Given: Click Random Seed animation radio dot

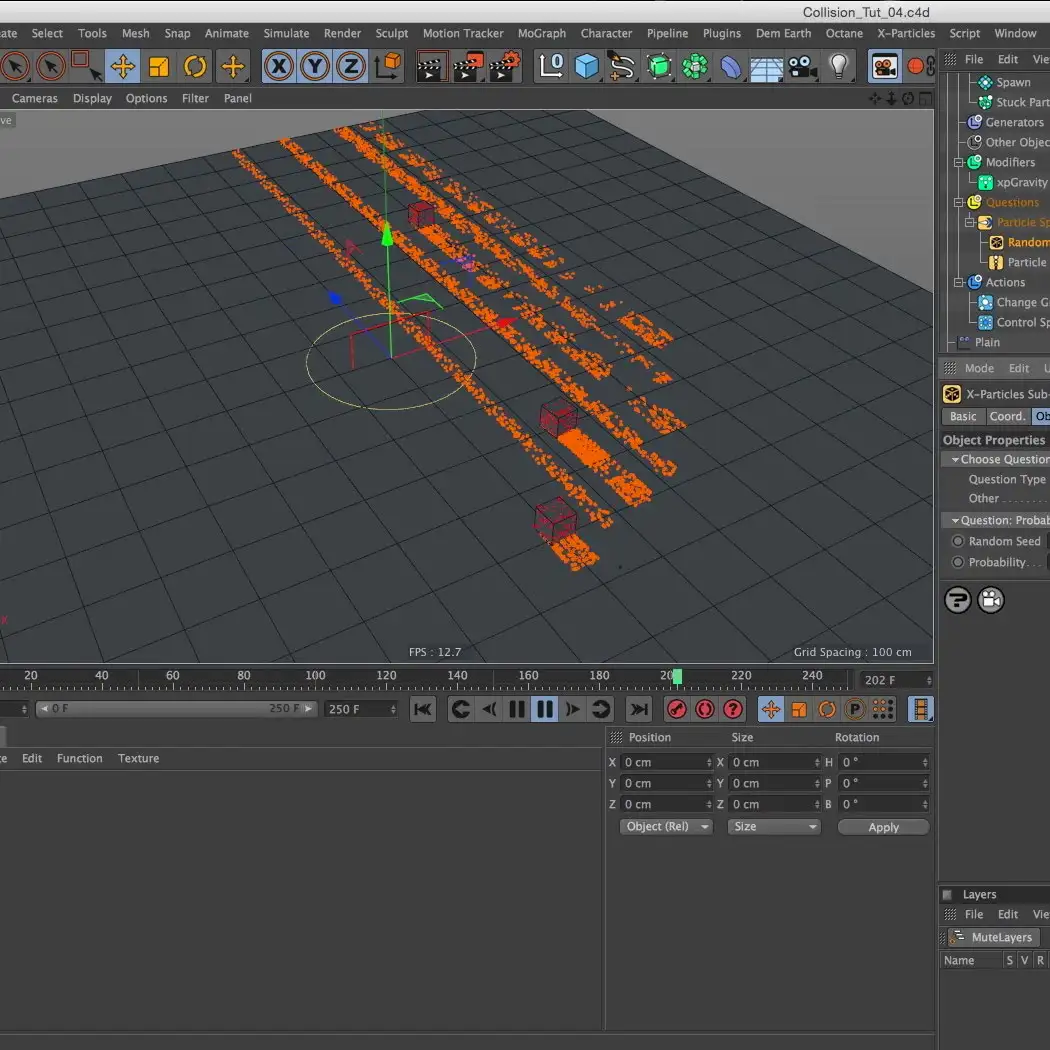Looking at the screenshot, I should 958,541.
